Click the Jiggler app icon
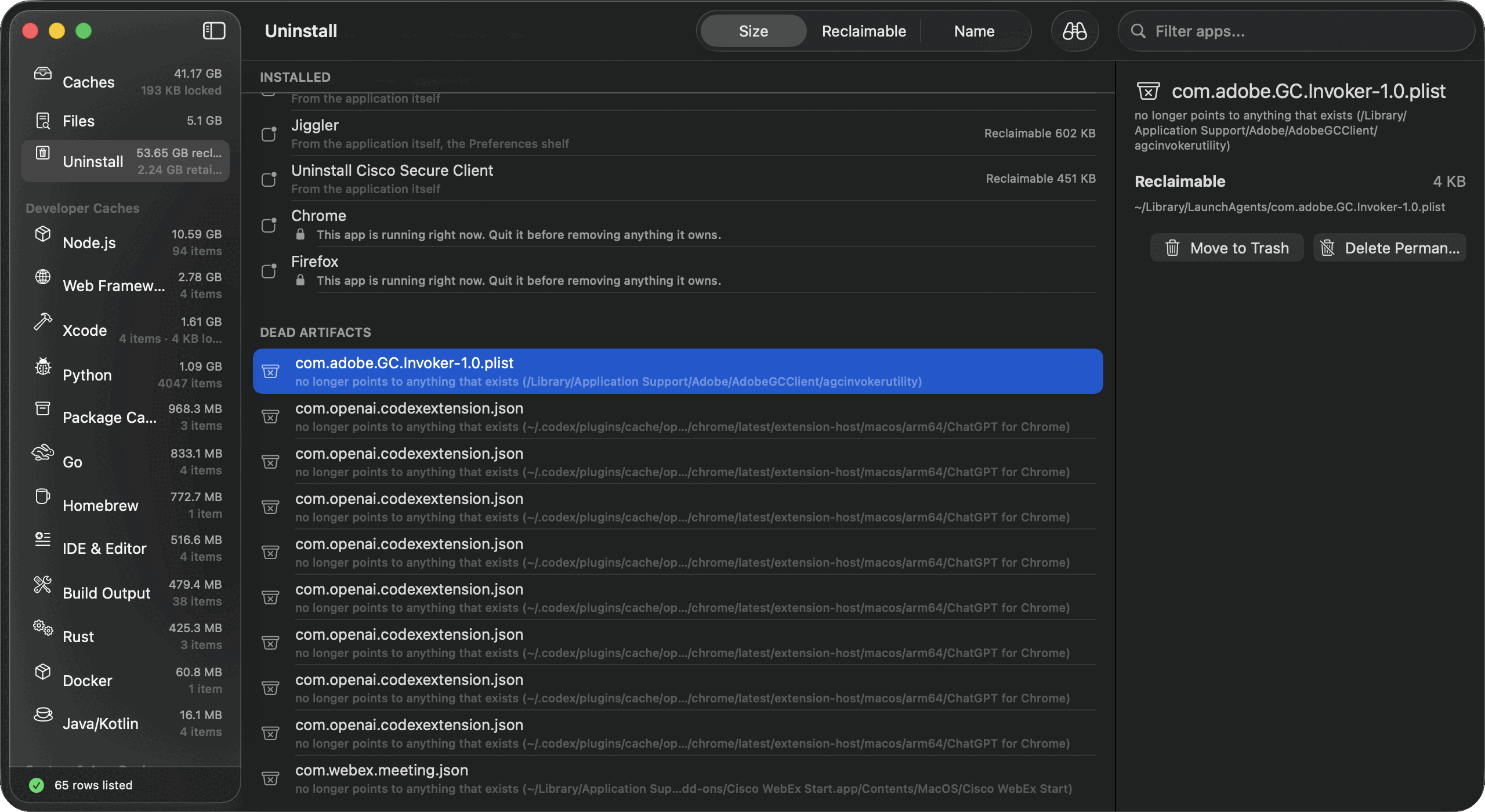This screenshot has height=812, width=1485. point(269,133)
